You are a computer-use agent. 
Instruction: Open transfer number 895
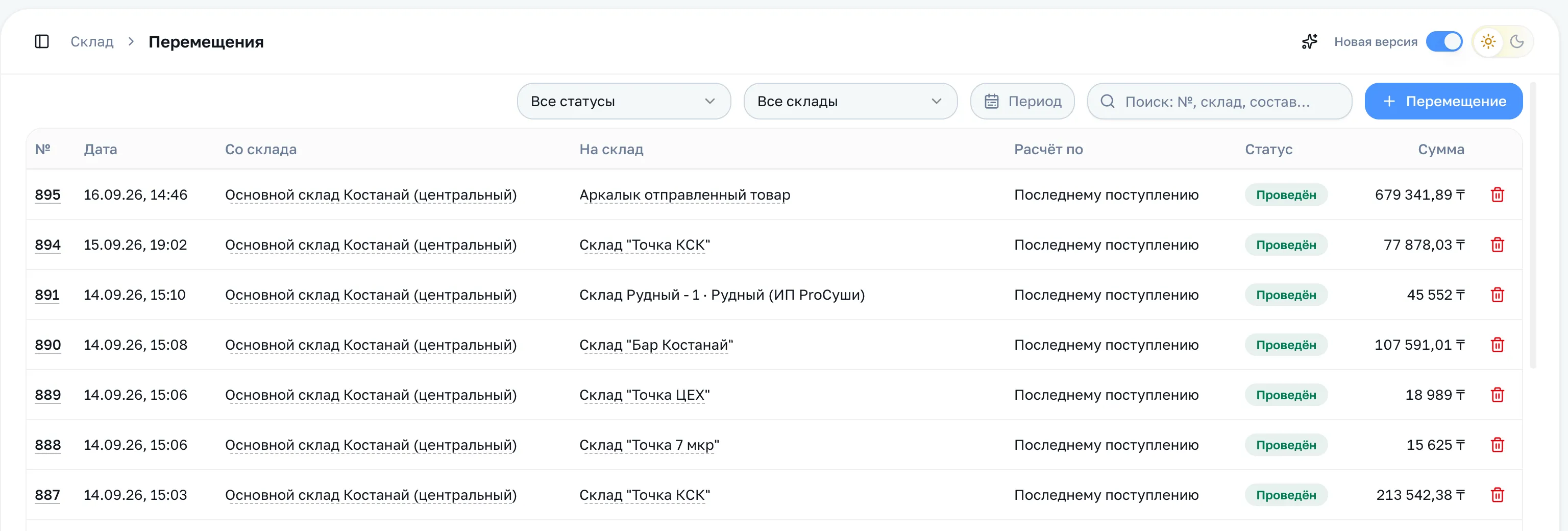47,195
